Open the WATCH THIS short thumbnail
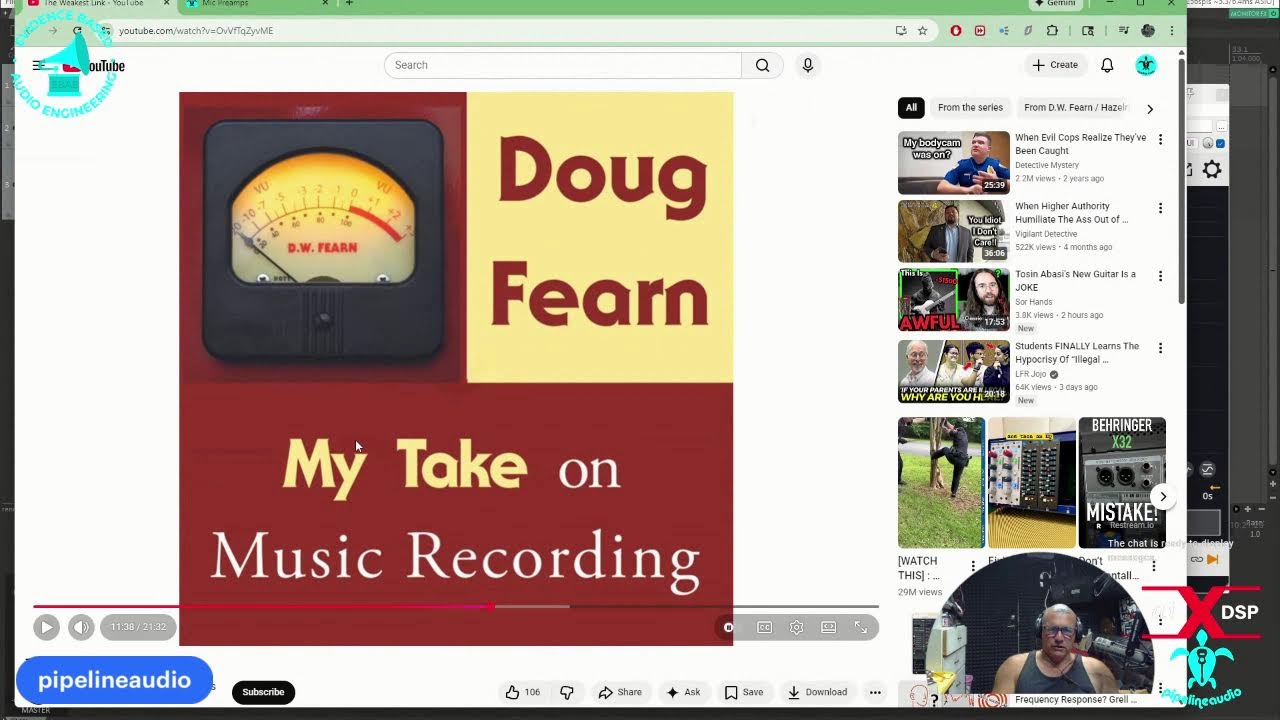 [x=941, y=483]
